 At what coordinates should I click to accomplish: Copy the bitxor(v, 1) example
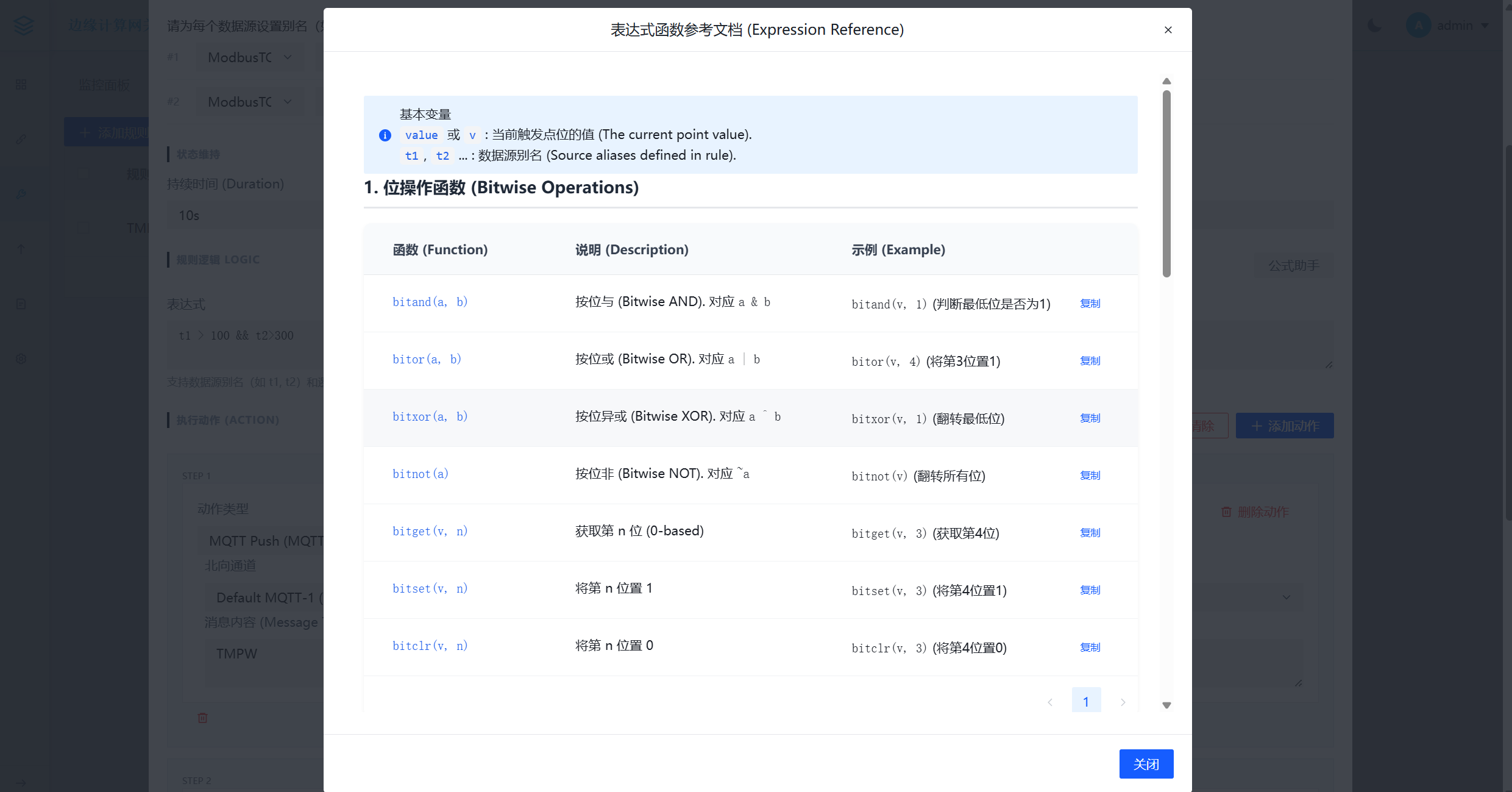point(1090,418)
